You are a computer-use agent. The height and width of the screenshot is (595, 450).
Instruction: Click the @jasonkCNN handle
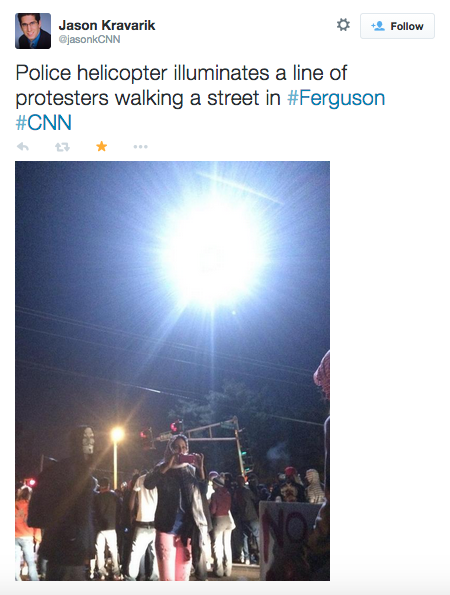click(90, 39)
